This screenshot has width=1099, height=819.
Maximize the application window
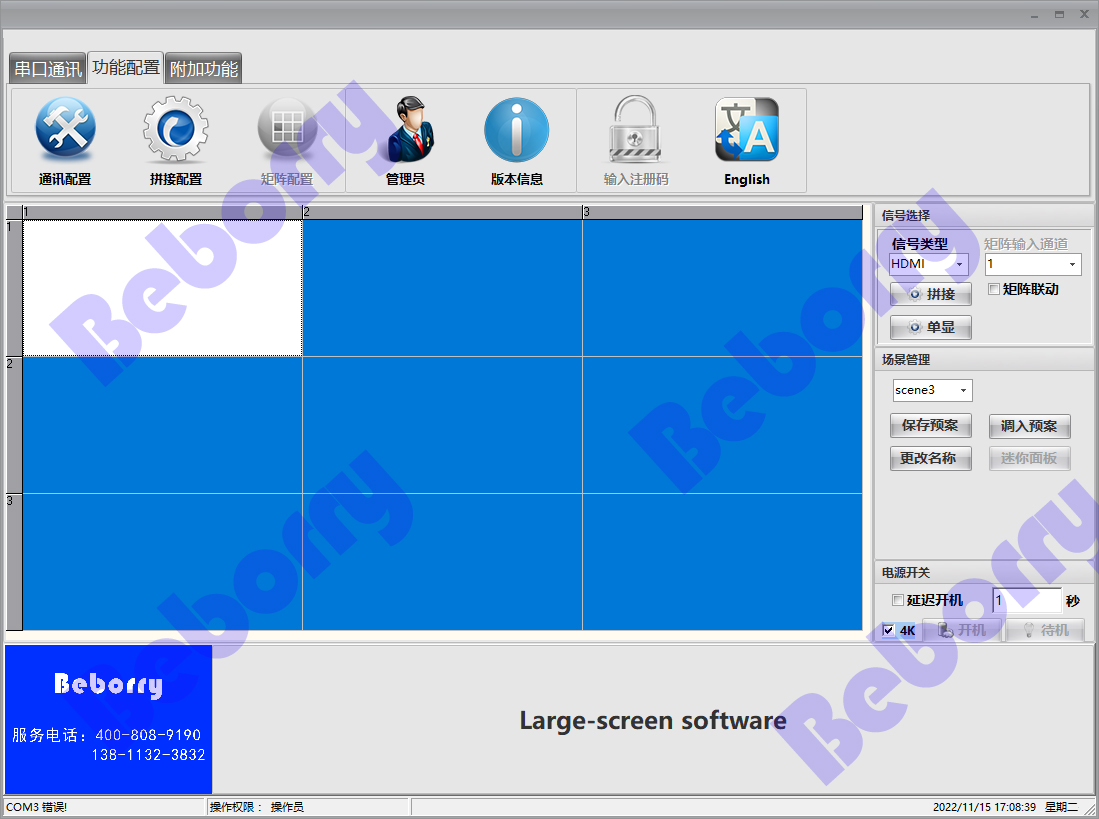click(x=1059, y=14)
